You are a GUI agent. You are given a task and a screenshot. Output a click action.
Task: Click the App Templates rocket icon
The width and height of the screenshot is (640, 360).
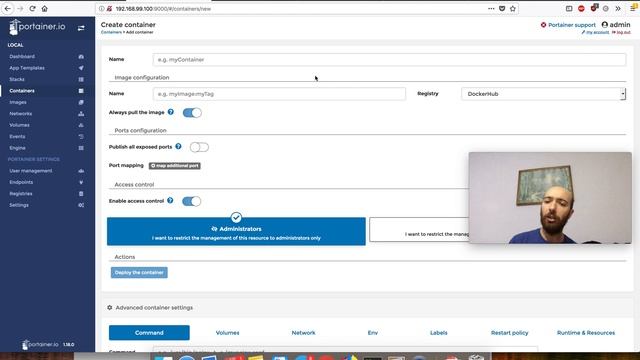point(81,68)
